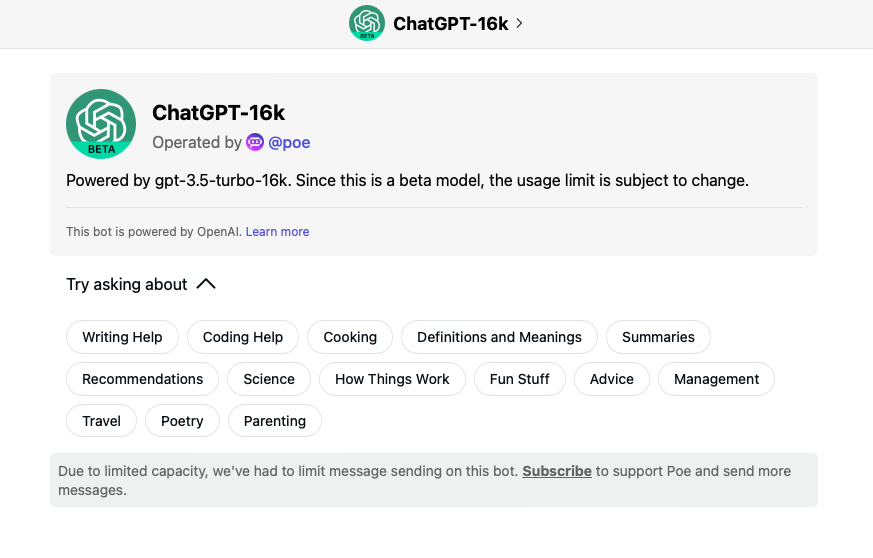Click the ChatGPT-16k title in the header
The width and height of the screenshot is (873, 558).
(451, 23)
